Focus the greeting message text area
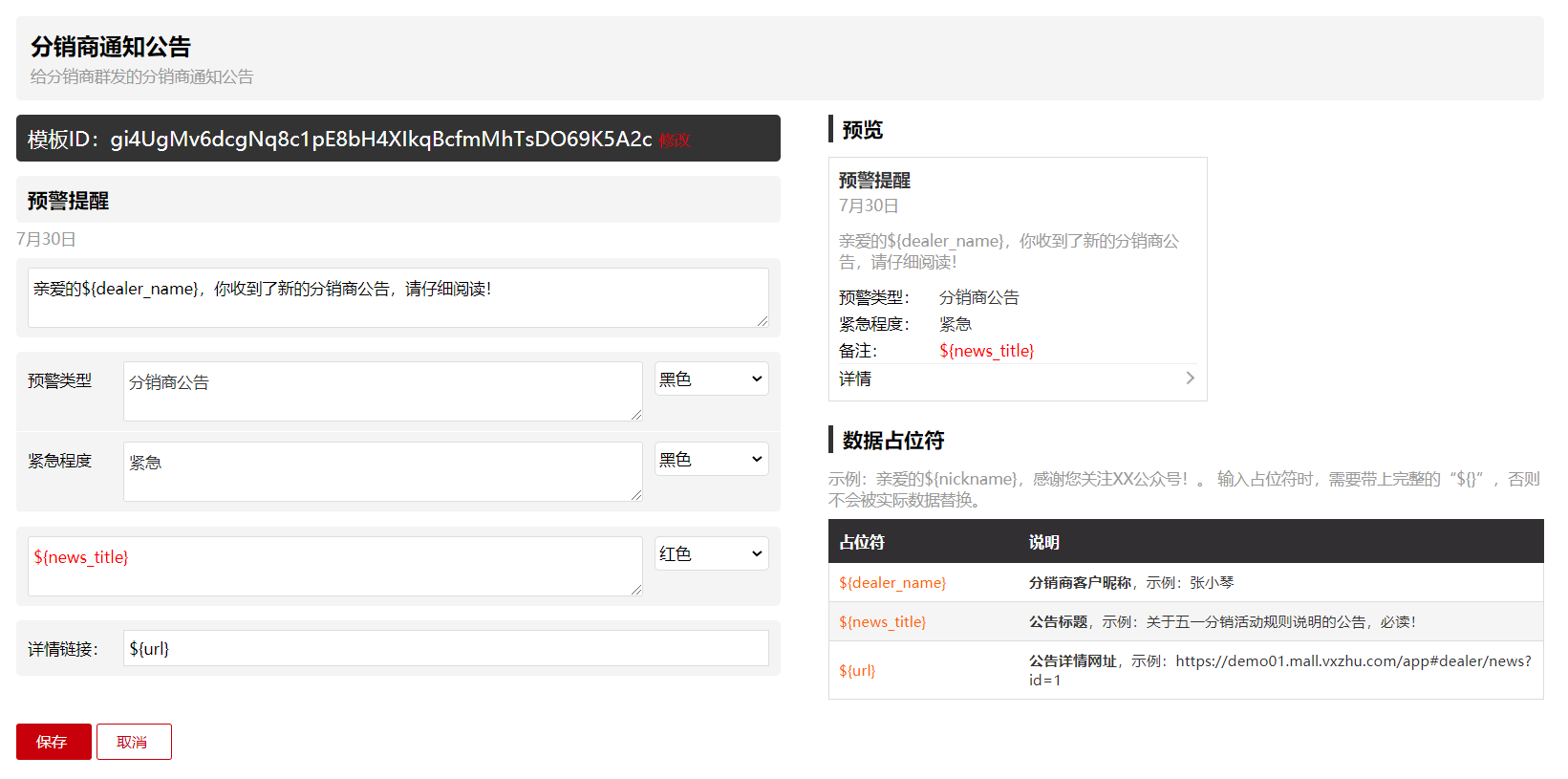 tap(397, 297)
